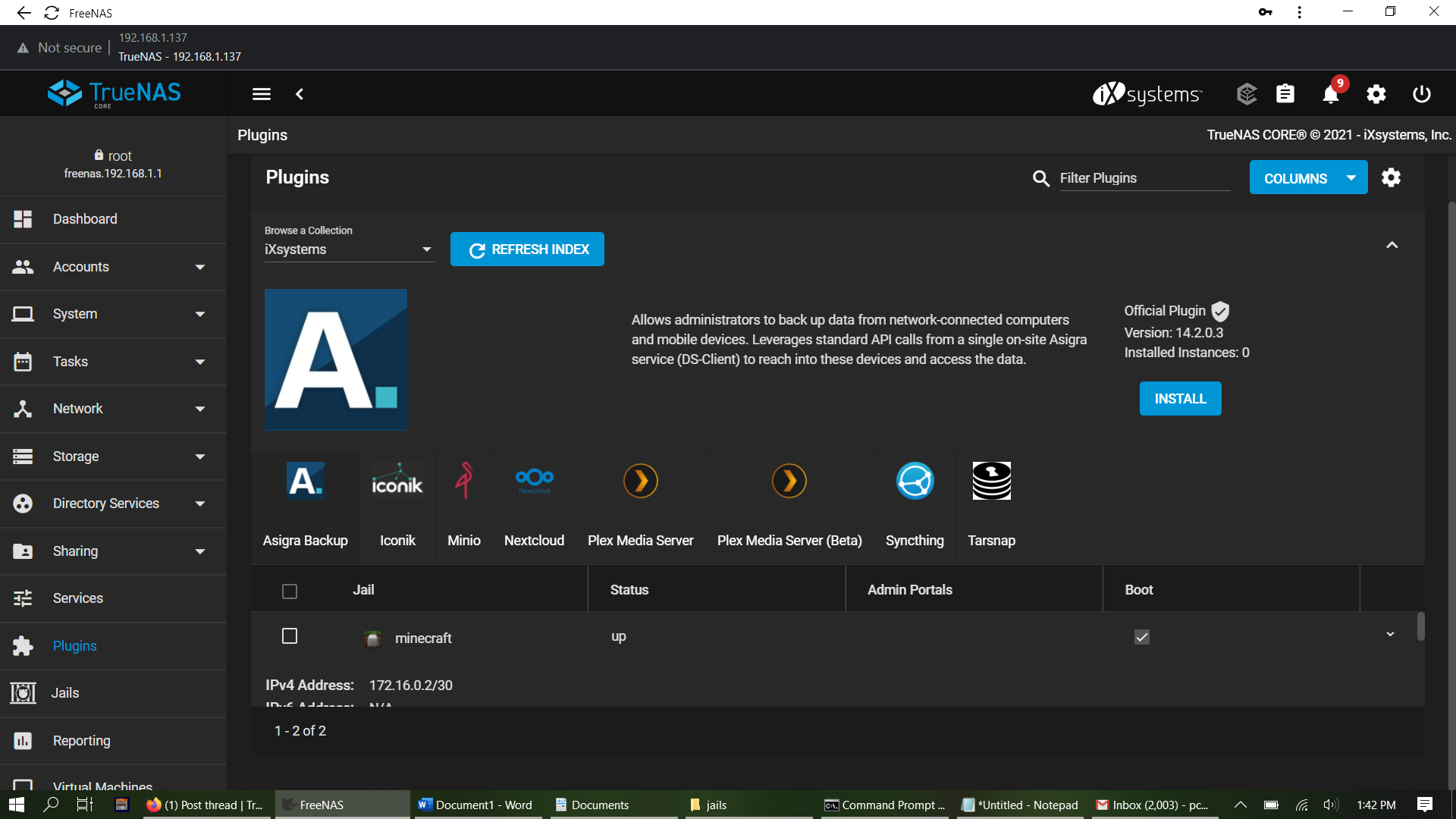The width and height of the screenshot is (1456, 819).
Task: Open the browser three-dot menu
Action: [1300, 12]
